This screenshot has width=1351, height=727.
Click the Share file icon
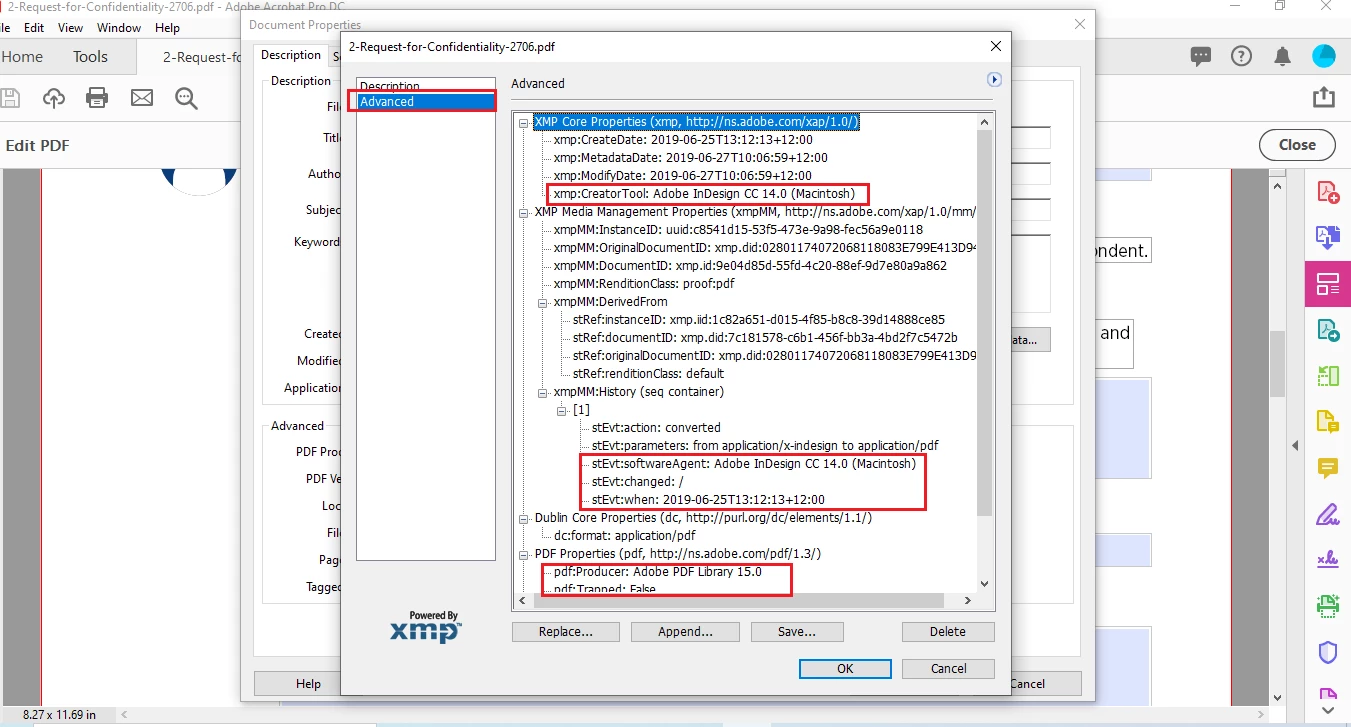1323,97
